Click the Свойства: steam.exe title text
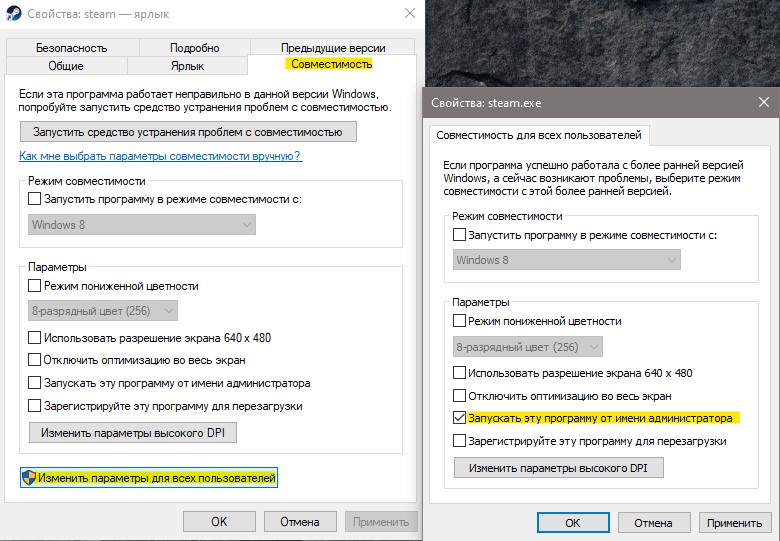780x541 pixels. click(486, 103)
